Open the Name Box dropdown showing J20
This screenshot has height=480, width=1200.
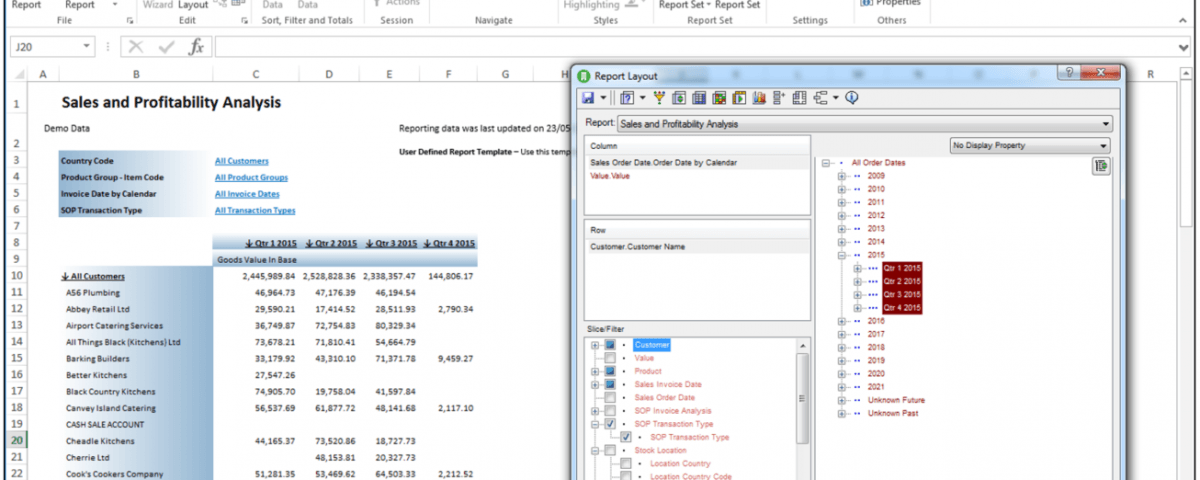[x=87, y=46]
